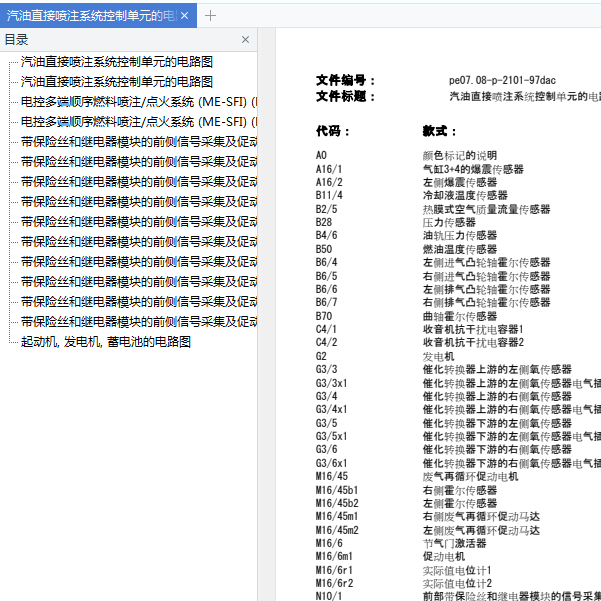Click the 文件标题 label
Viewport: 601px width, 601px height.
click(x=345, y=96)
